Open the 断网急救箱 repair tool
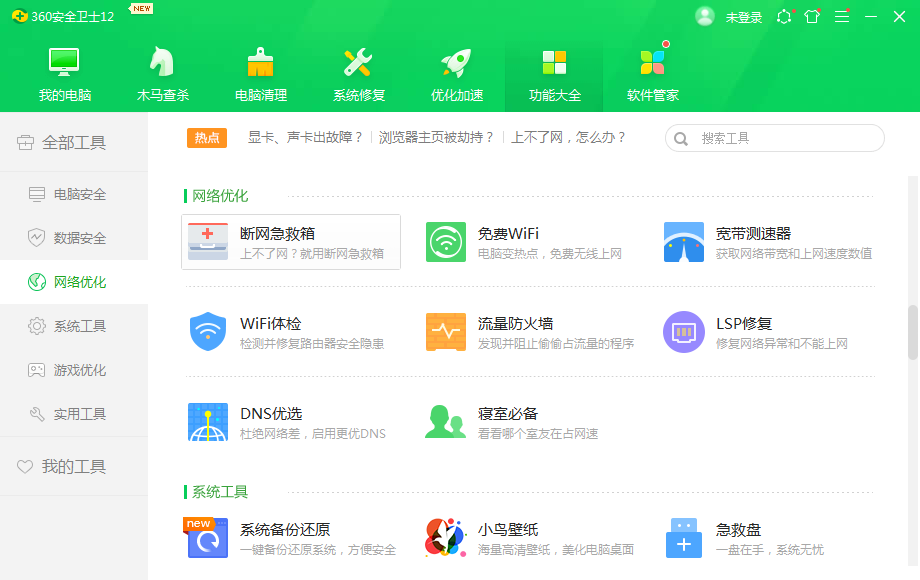This screenshot has height=580, width=920. pos(280,240)
